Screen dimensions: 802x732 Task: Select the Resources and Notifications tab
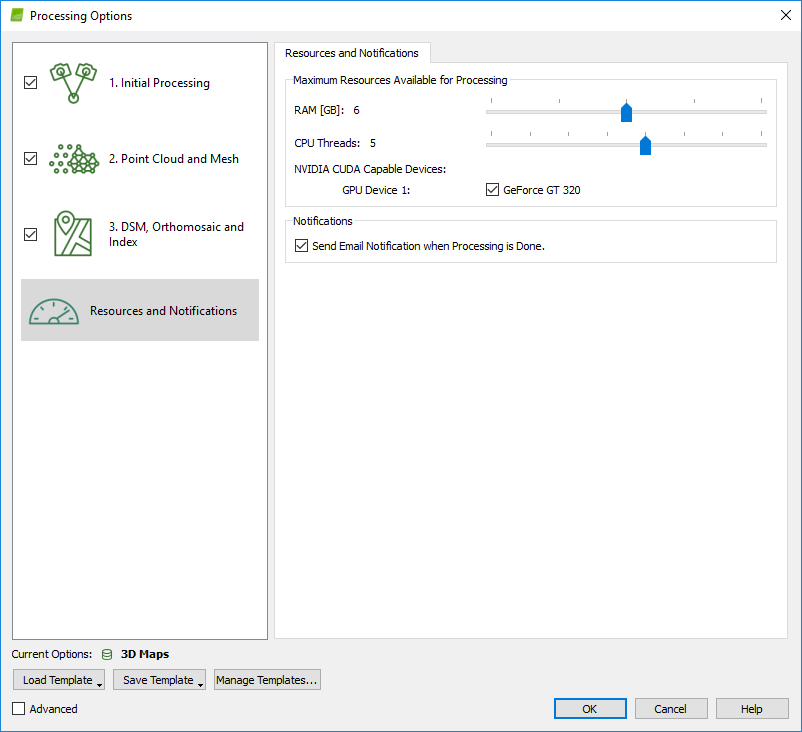pyautogui.click(x=352, y=53)
